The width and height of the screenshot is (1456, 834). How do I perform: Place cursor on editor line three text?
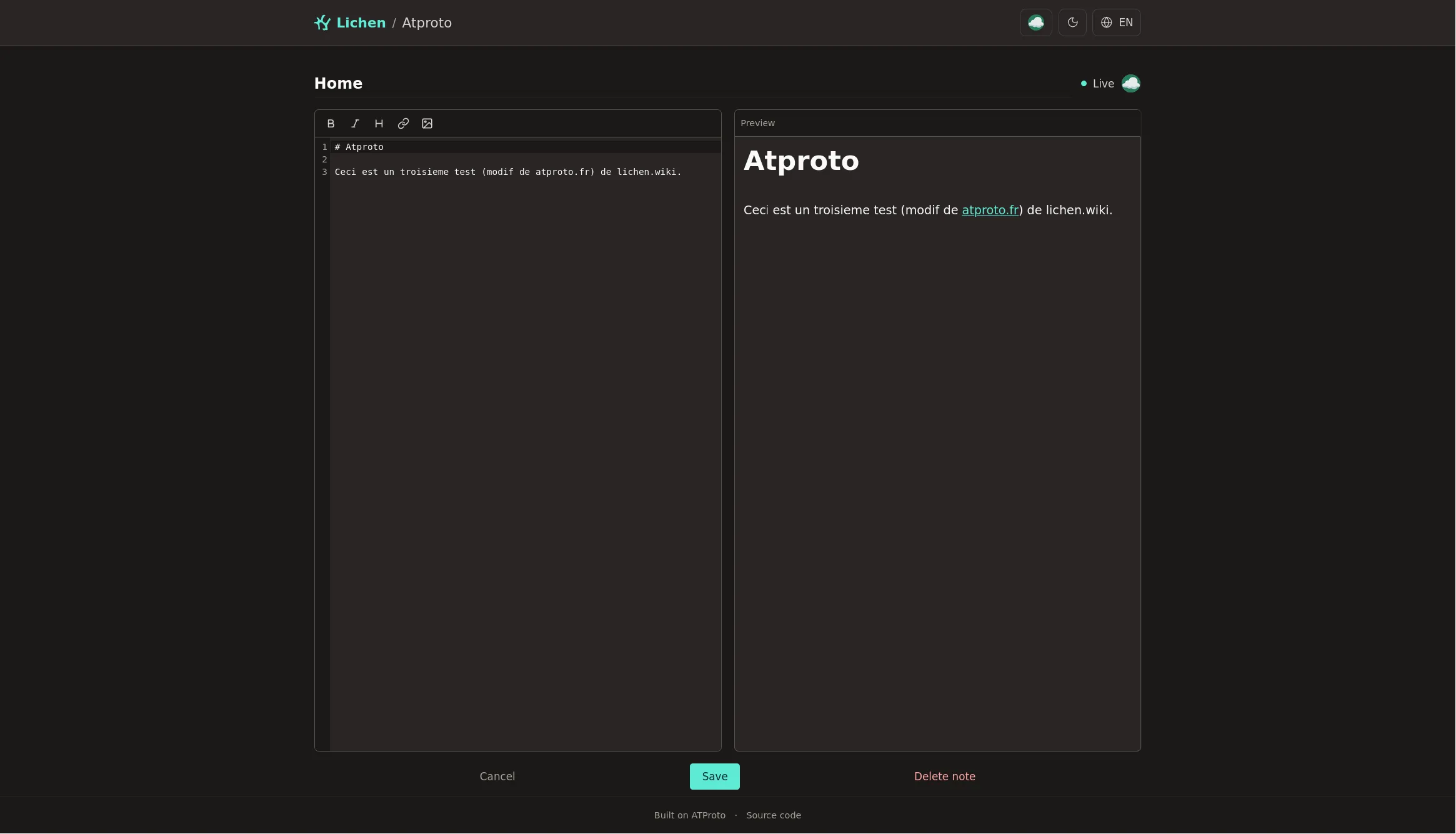pyautogui.click(x=508, y=172)
